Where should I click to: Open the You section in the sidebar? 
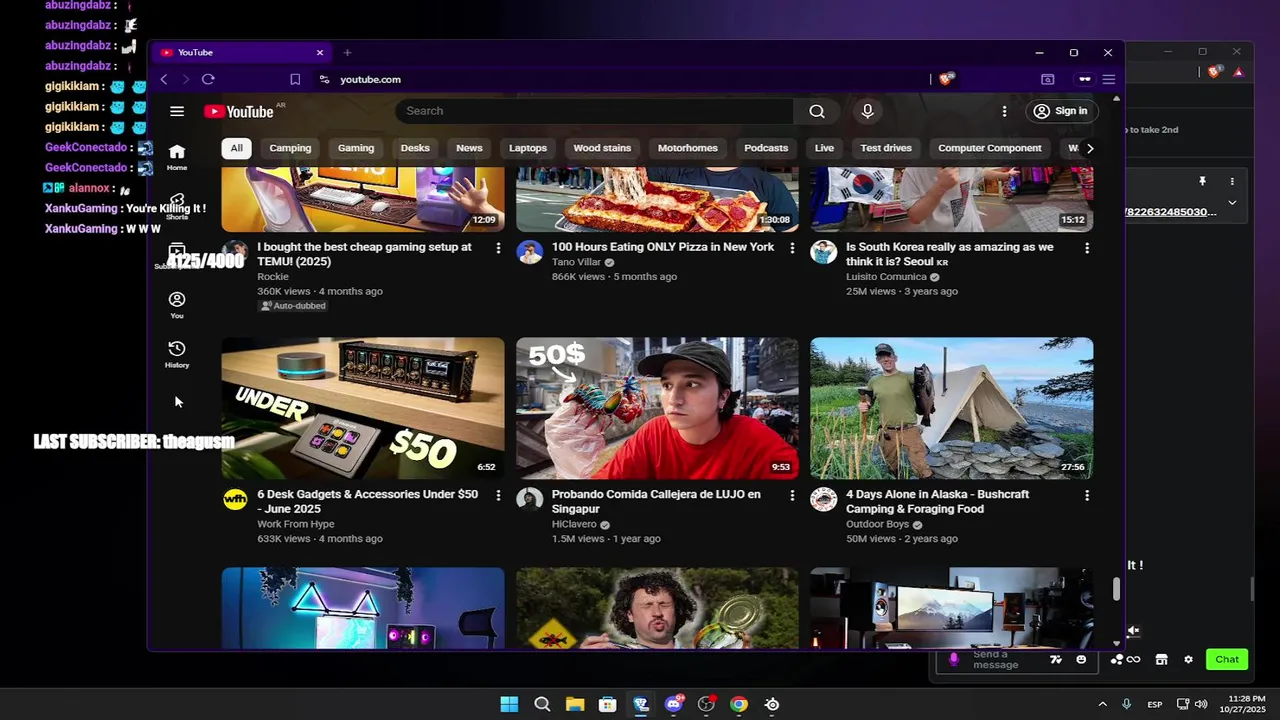pos(177,305)
